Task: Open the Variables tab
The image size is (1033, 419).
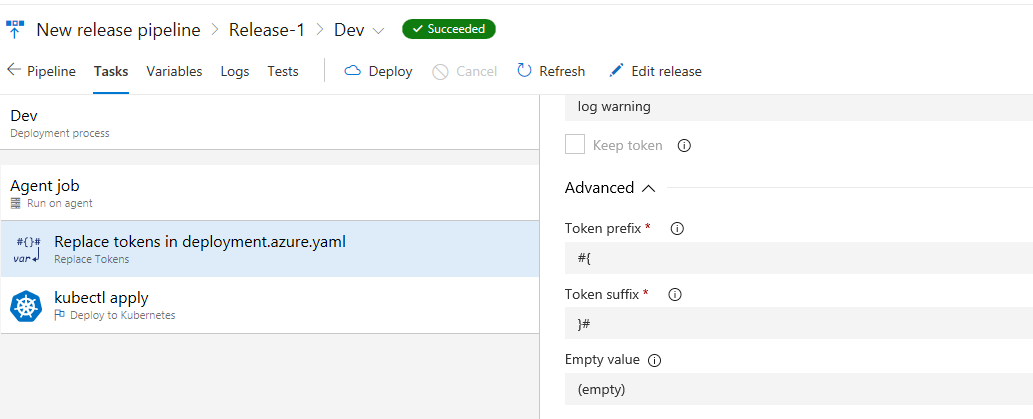Action: pyautogui.click(x=174, y=71)
